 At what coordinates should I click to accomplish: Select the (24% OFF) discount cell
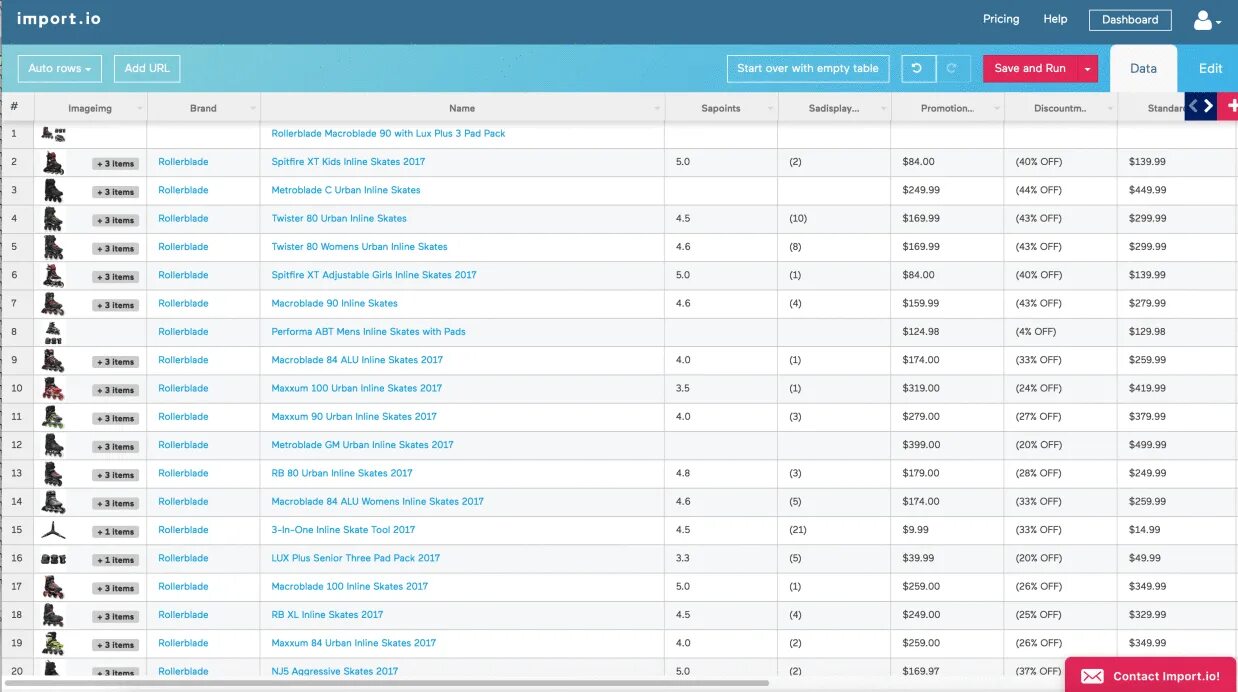click(x=1061, y=388)
